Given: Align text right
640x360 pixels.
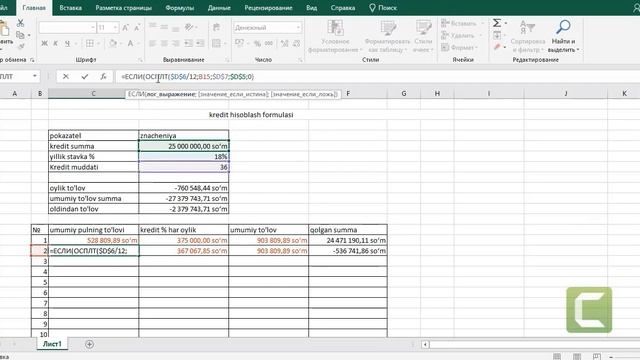Looking at the screenshot, I should 176,43.
